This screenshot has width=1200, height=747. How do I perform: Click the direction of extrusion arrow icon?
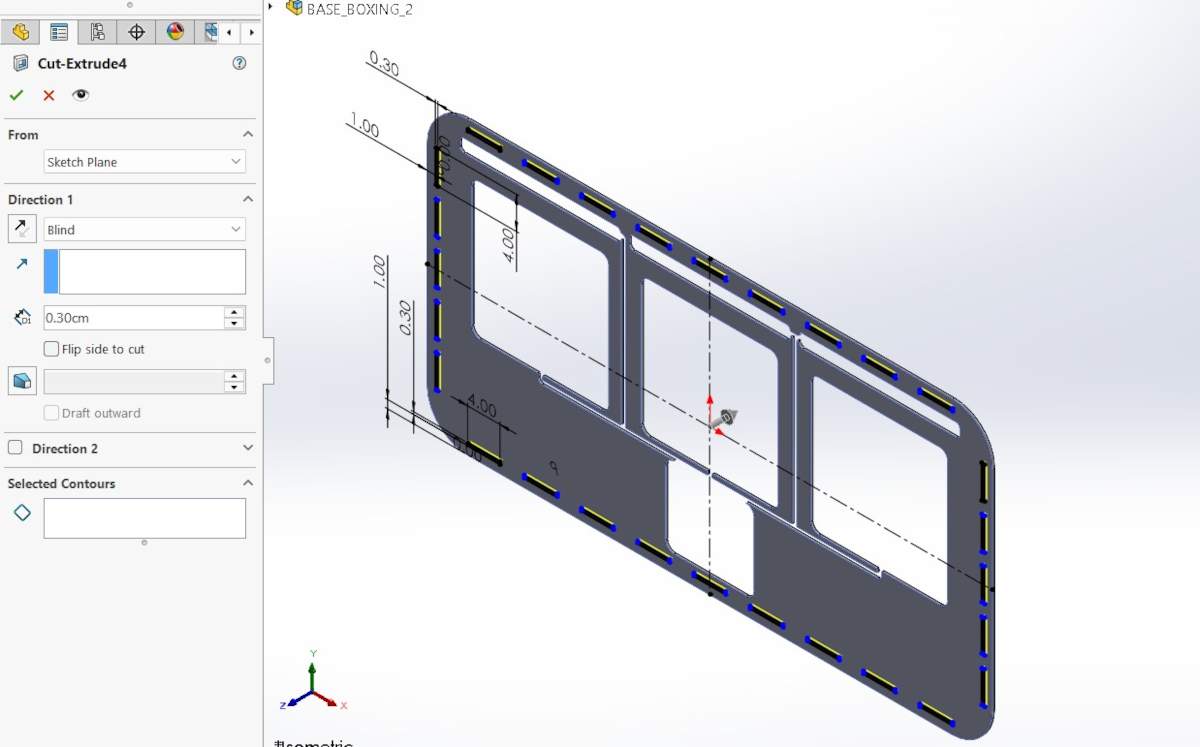pyautogui.click(x=22, y=264)
